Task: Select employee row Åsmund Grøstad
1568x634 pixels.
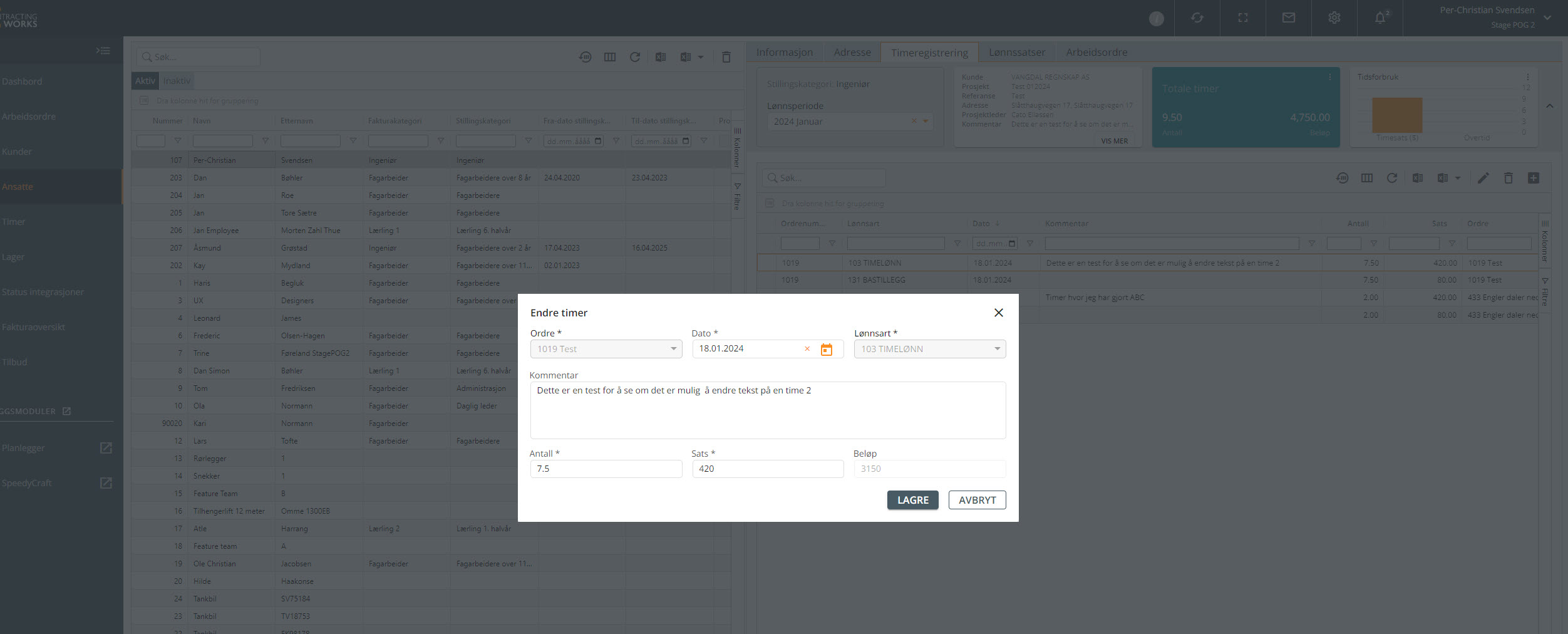Action: click(431, 248)
